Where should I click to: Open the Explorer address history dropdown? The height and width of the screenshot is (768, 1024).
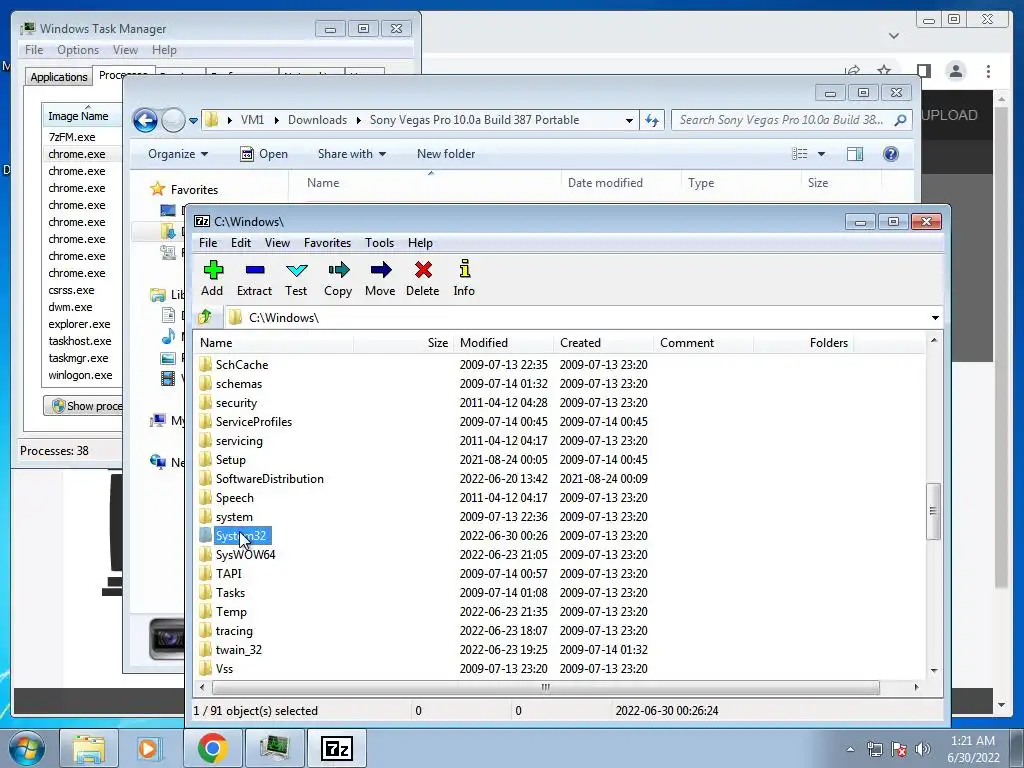pyautogui.click(x=629, y=120)
